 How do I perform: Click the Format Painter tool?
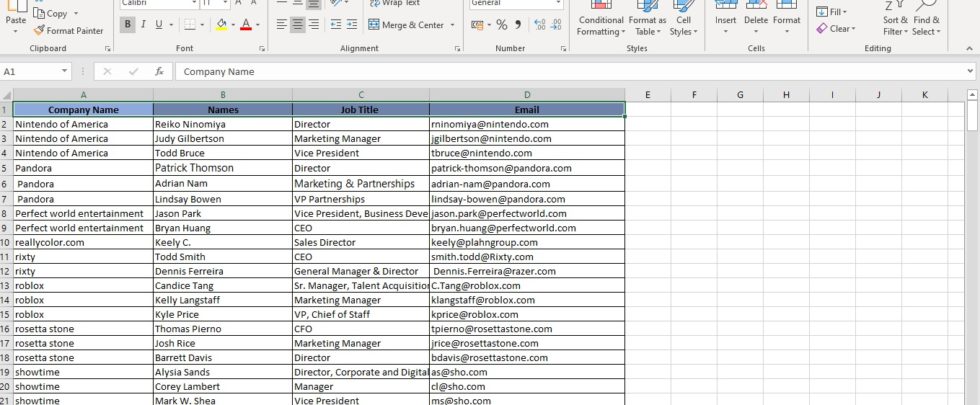tap(68, 31)
